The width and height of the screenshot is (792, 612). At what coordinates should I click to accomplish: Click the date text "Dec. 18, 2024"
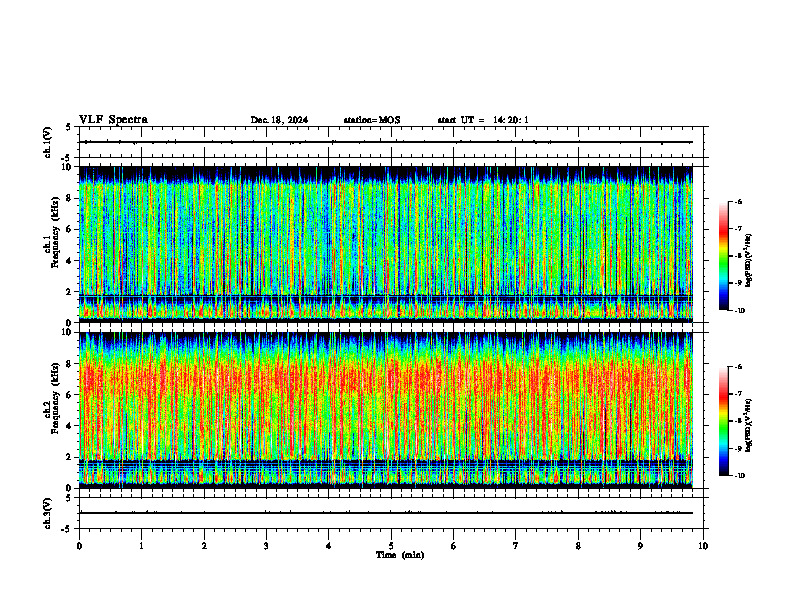tap(279, 120)
